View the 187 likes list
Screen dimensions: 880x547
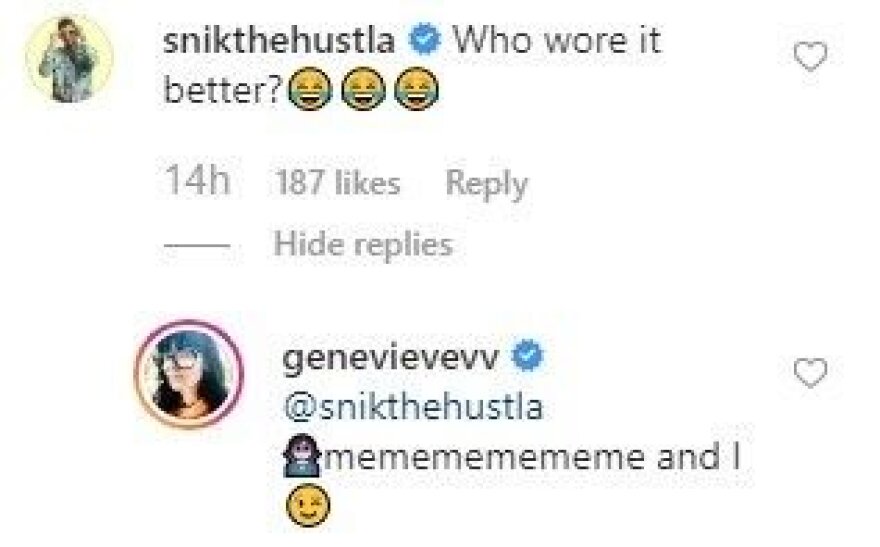[x=336, y=183]
